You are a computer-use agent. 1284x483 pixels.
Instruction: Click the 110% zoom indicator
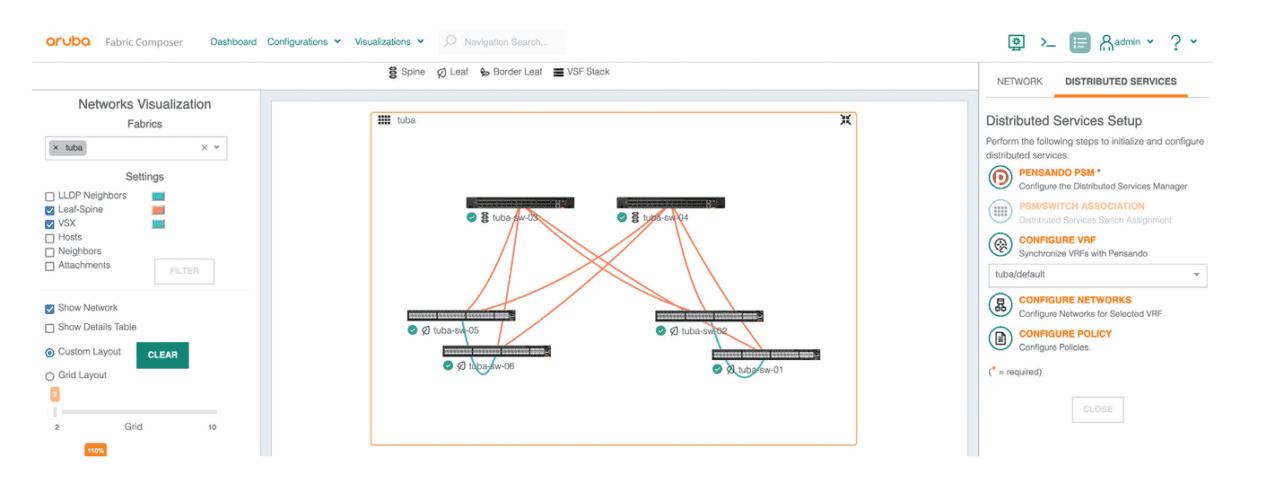coord(95,451)
